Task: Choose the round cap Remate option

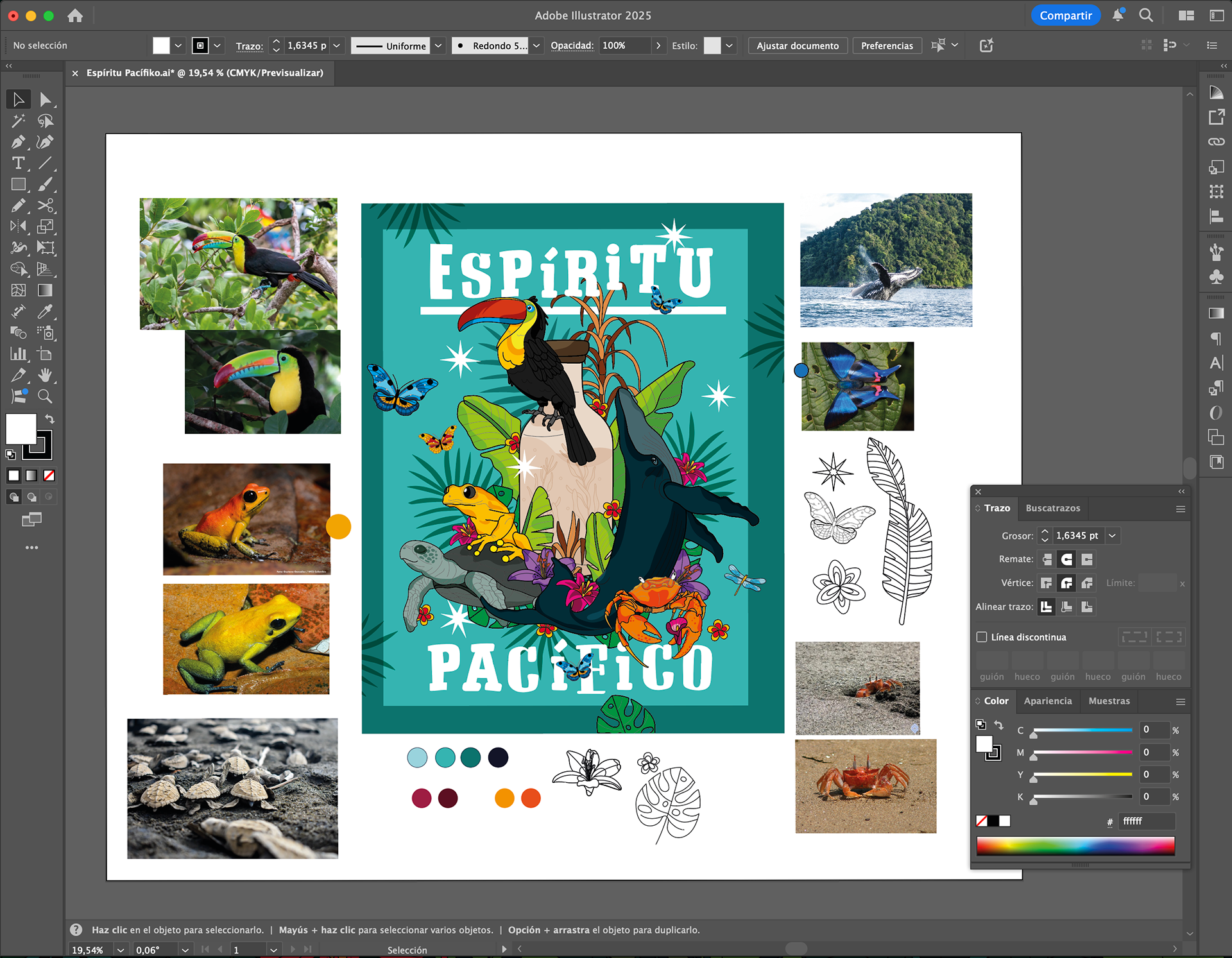Action: pos(1066,560)
